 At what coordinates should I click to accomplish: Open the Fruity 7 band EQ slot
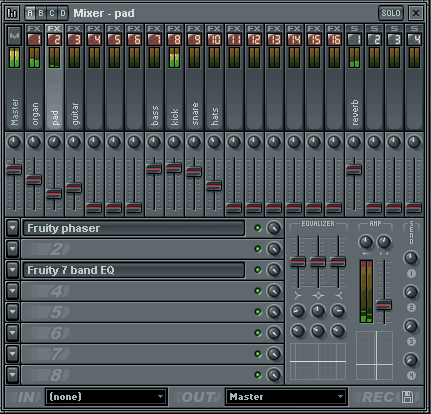pos(134,270)
